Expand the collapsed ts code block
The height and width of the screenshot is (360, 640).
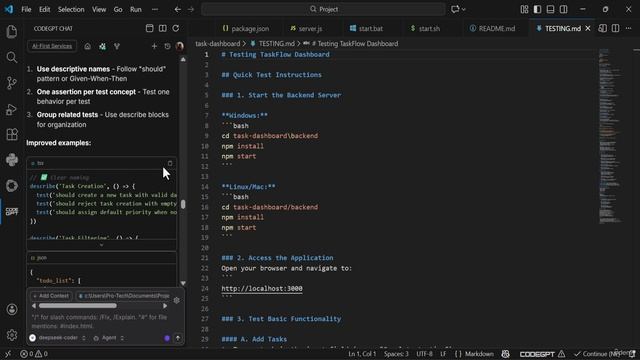(102, 245)
